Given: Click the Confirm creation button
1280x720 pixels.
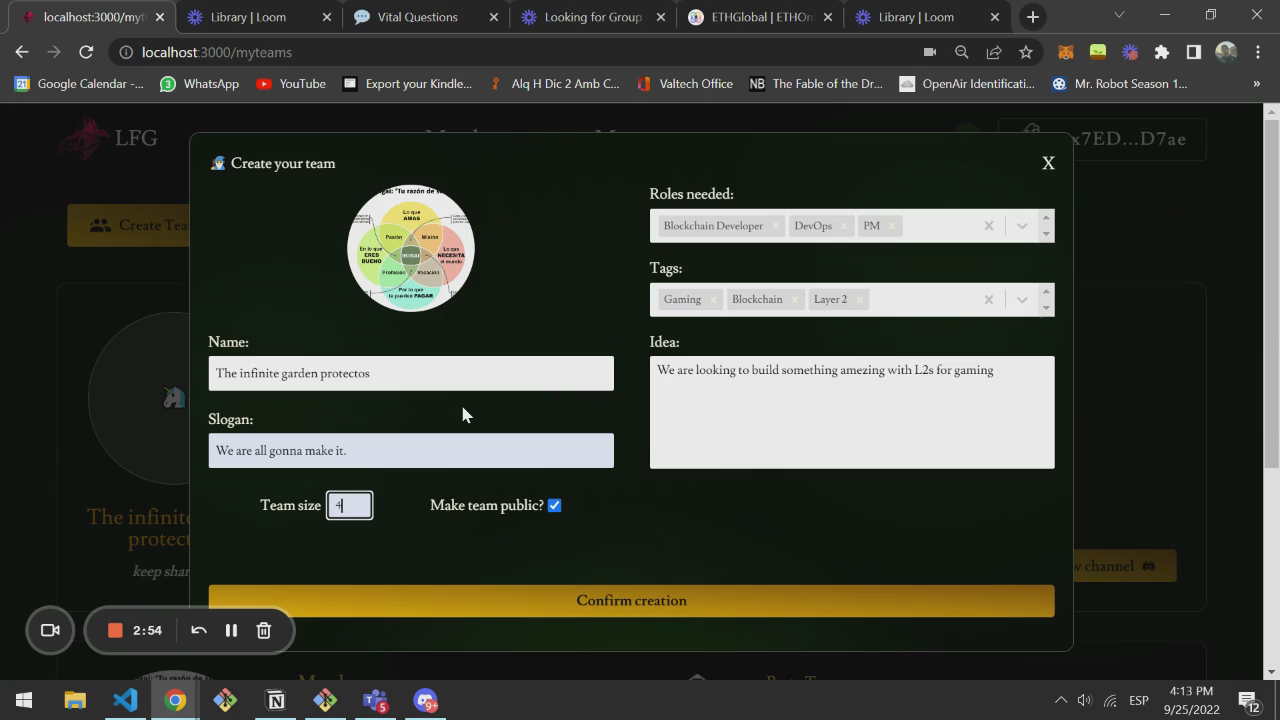Looking at the screenshot, I should click(631, 600).
